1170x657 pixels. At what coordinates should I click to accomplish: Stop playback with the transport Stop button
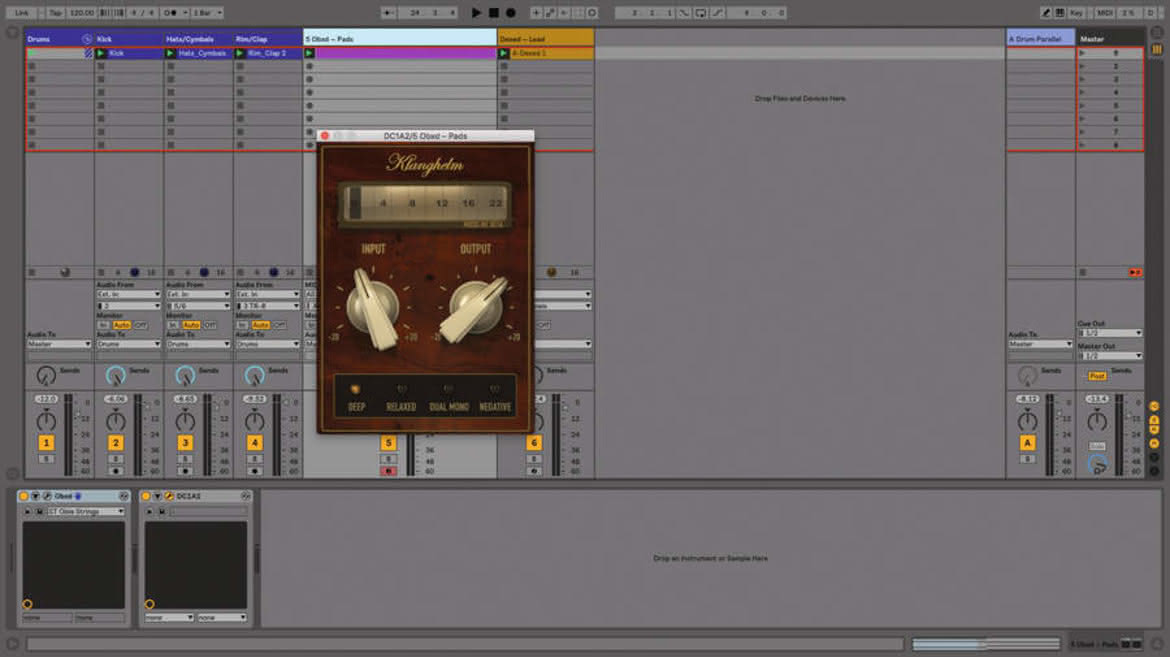493,13
